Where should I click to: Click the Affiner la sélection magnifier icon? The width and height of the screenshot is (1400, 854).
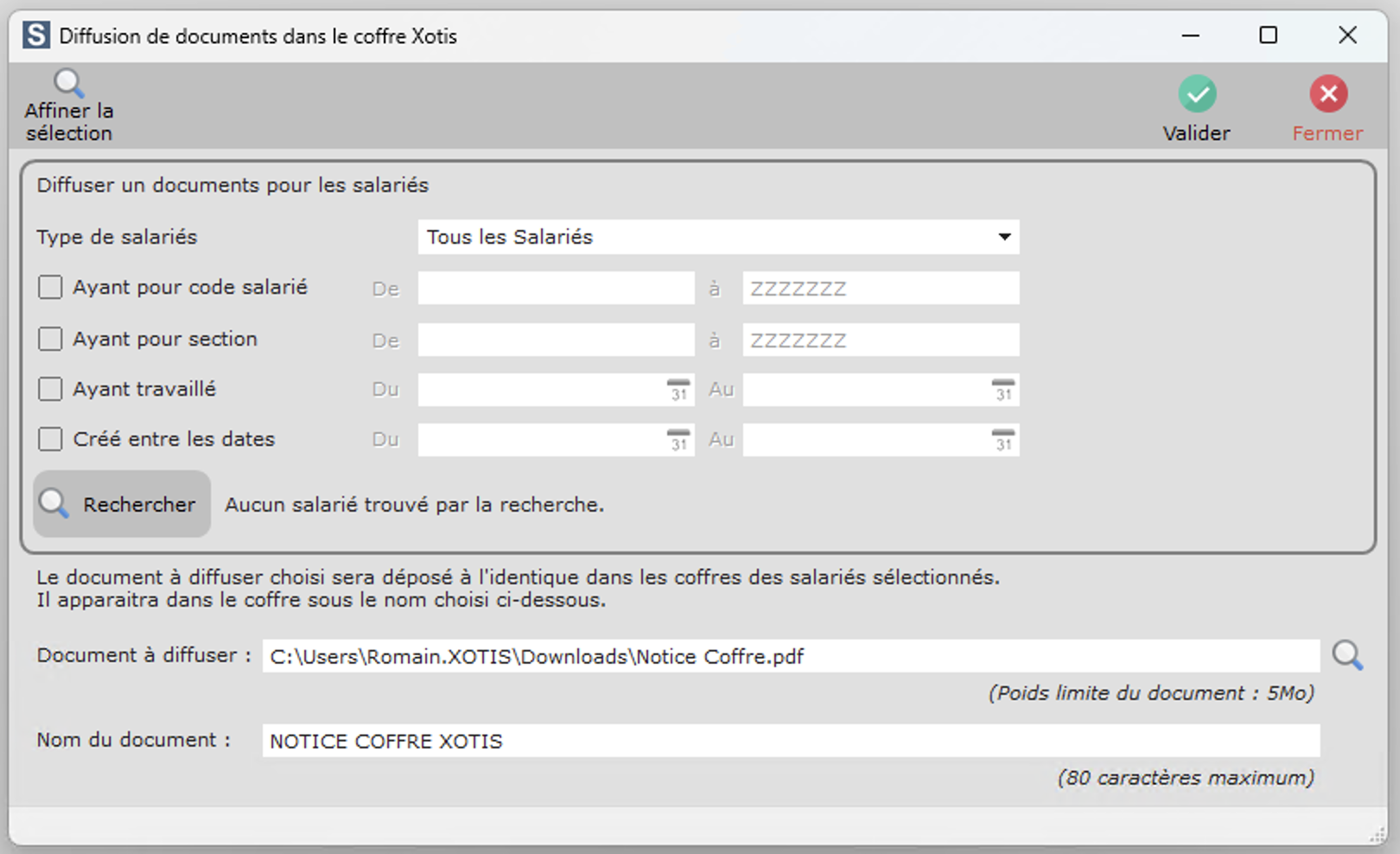pos(68,85)
